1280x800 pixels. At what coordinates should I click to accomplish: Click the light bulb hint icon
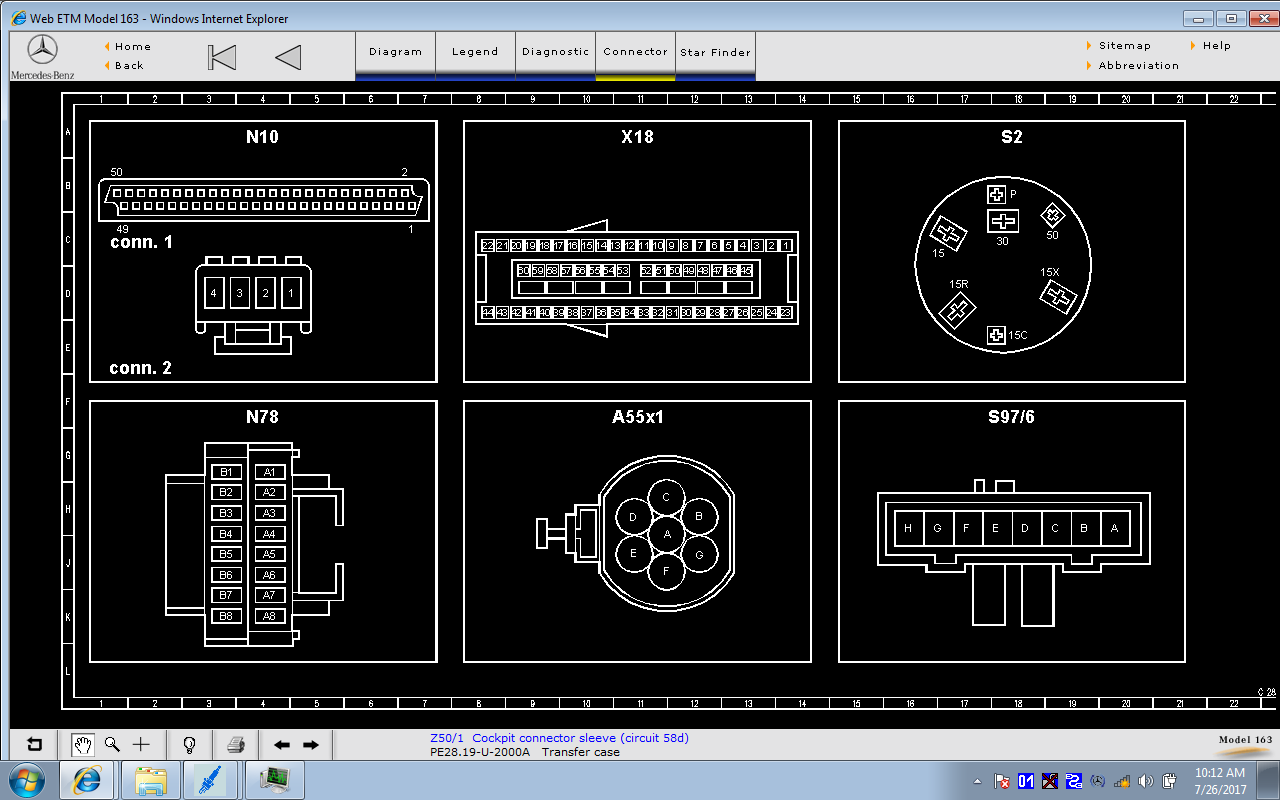pos(188,745)
